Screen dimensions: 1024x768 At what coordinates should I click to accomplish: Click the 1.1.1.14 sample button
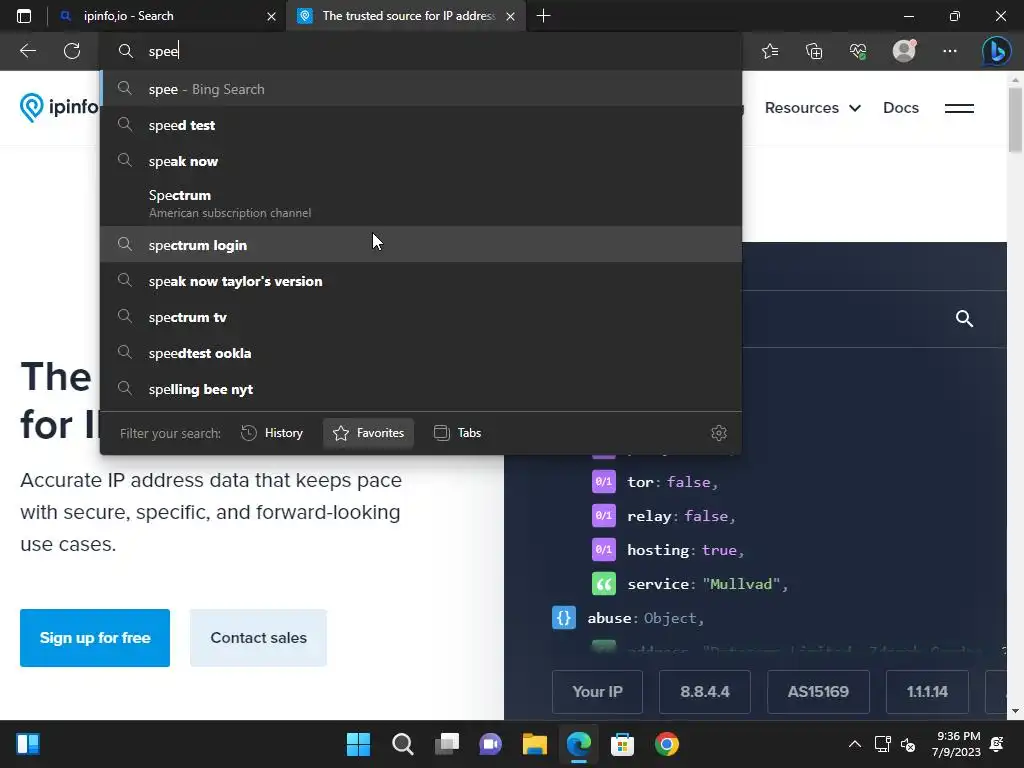[x=927, y=692]
